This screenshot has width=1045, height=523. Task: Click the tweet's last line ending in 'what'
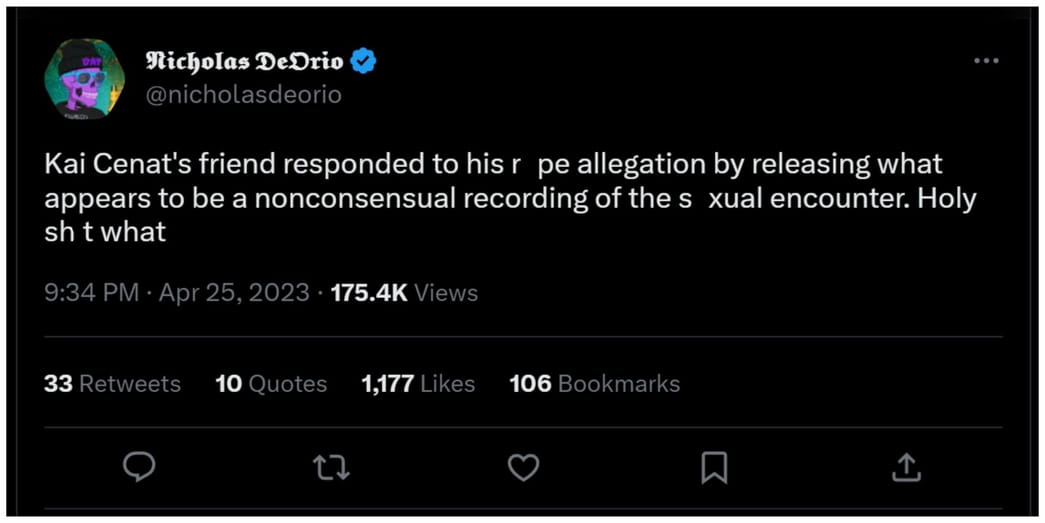104,232
